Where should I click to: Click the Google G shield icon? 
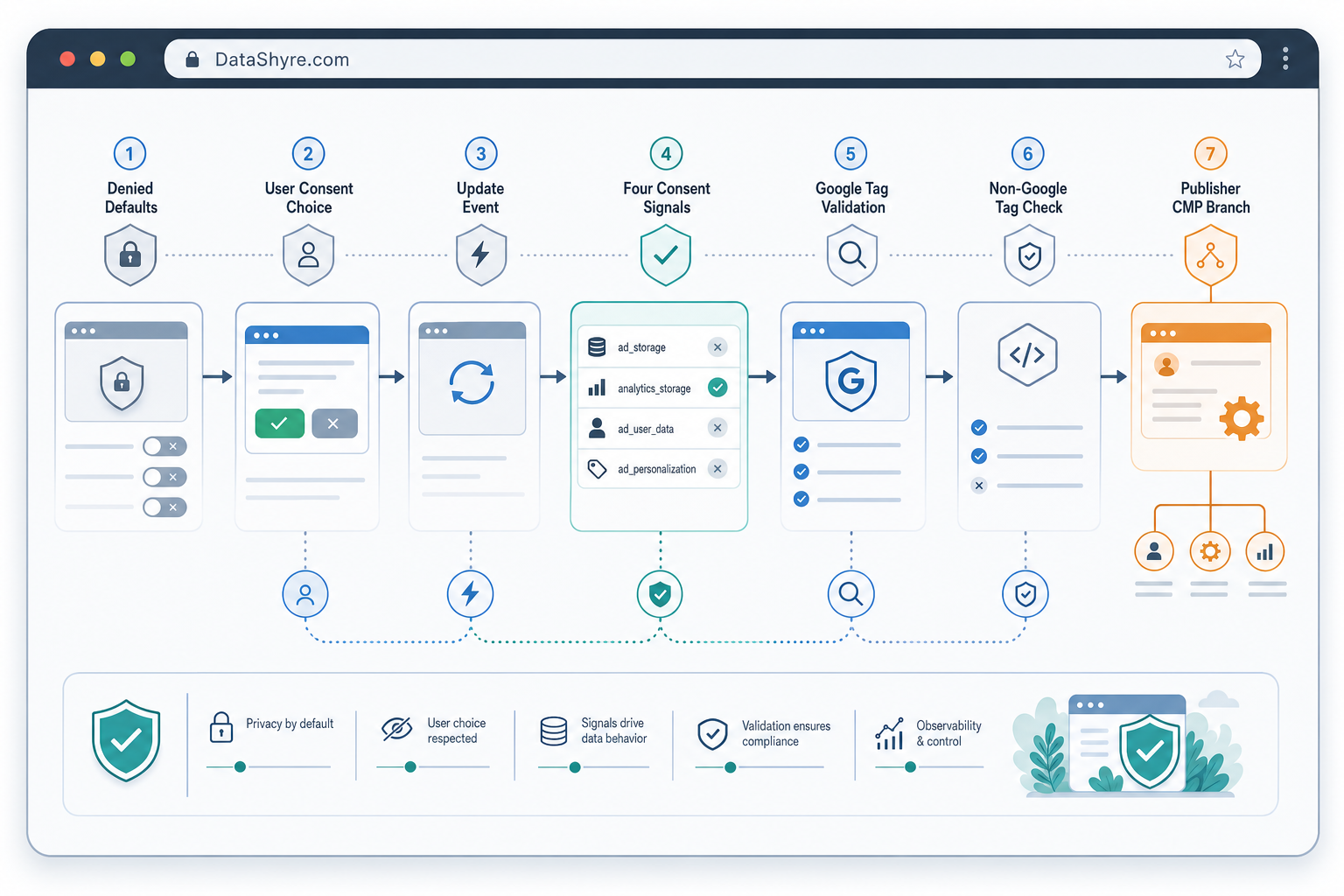[851, 381]
